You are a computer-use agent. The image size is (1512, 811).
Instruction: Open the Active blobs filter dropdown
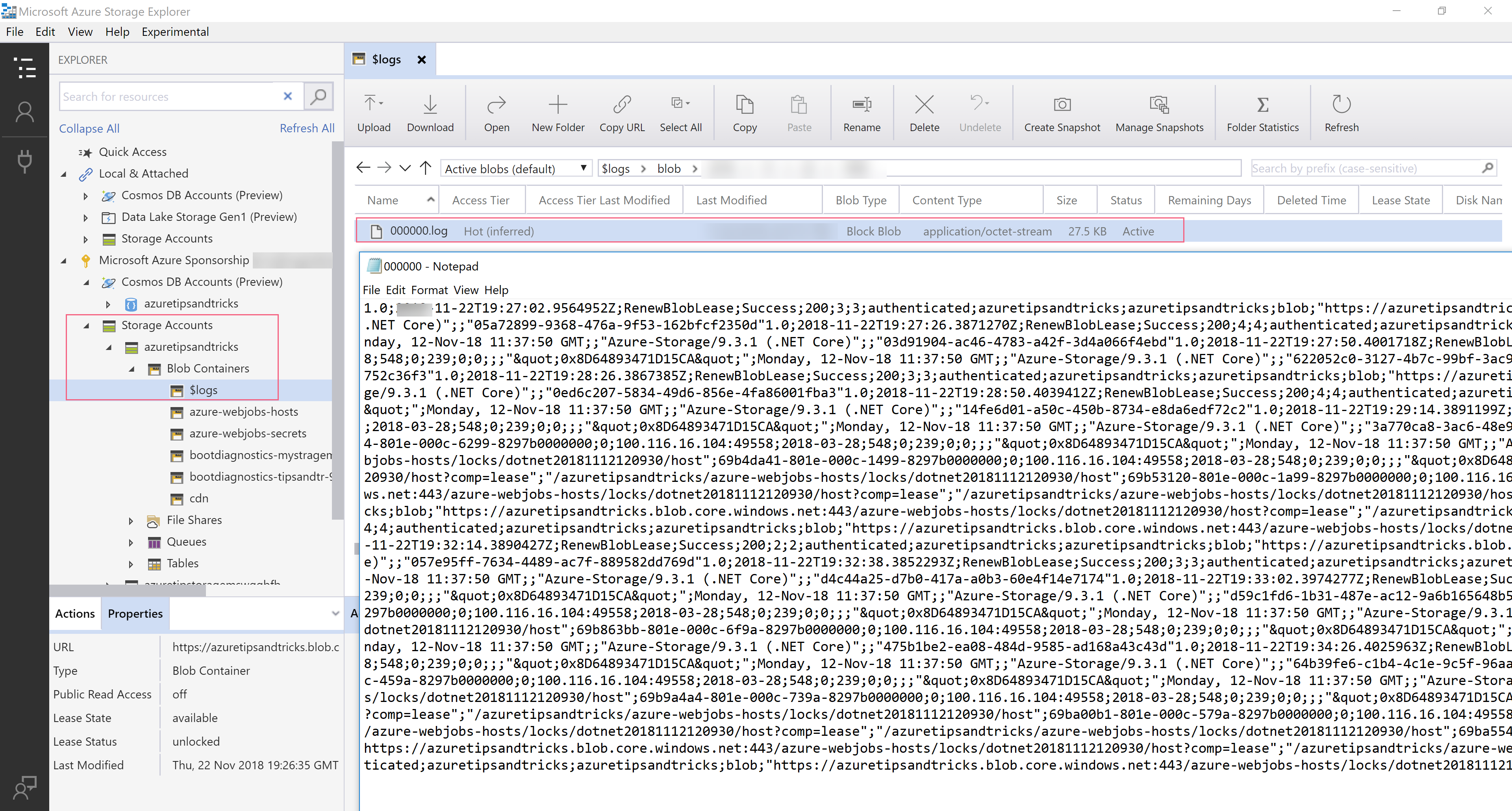[x=516, y=169]
